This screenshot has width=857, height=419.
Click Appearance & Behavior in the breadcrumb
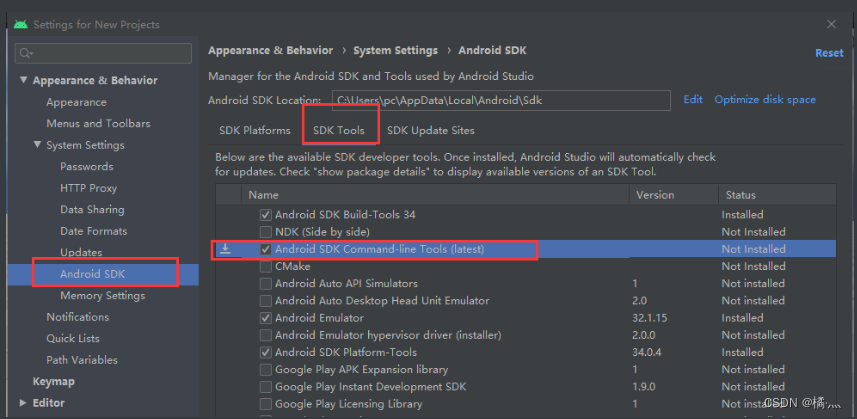tap(271, 51)
